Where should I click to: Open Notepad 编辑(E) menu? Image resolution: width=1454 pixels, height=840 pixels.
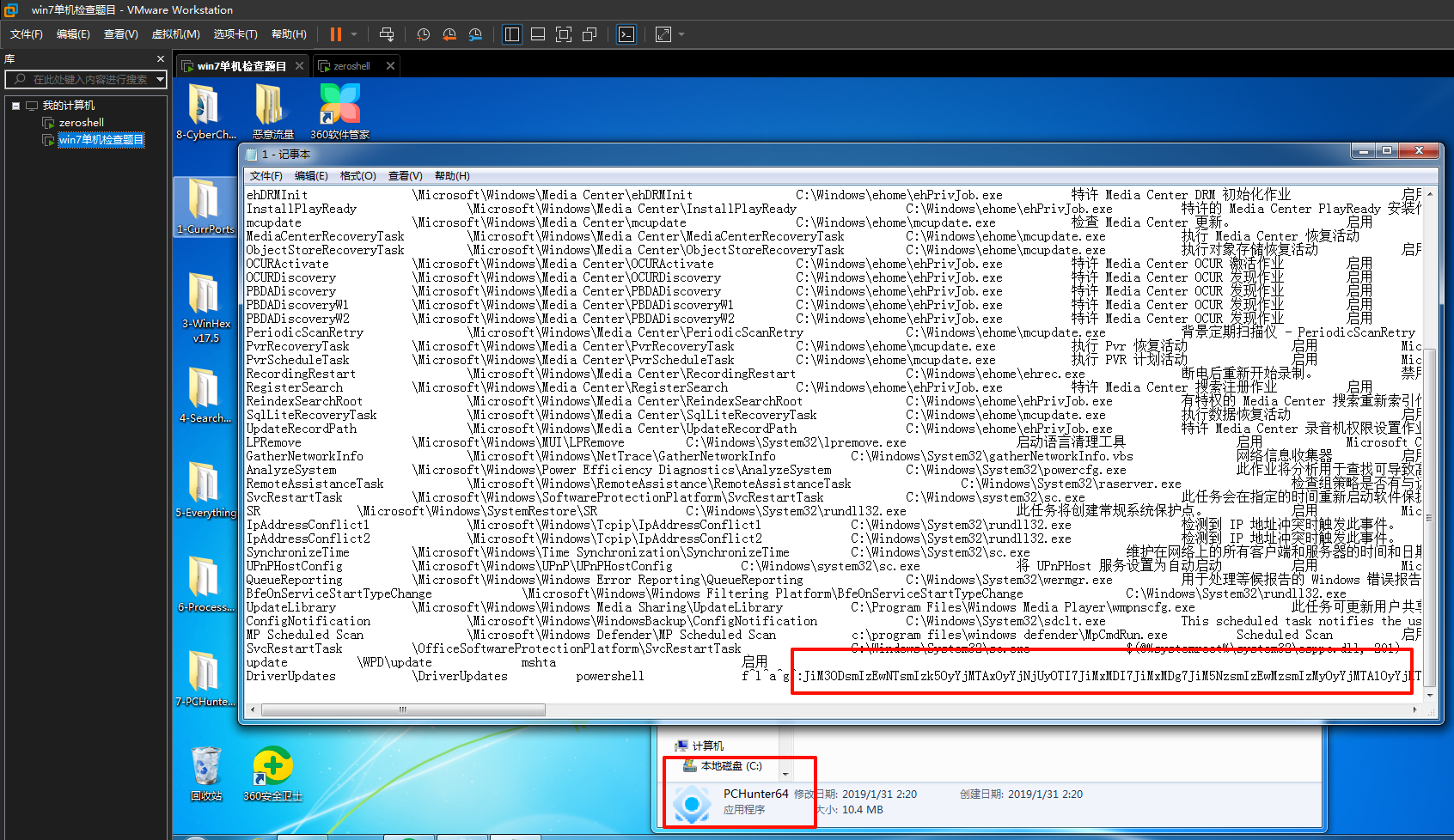coord(311,176)
